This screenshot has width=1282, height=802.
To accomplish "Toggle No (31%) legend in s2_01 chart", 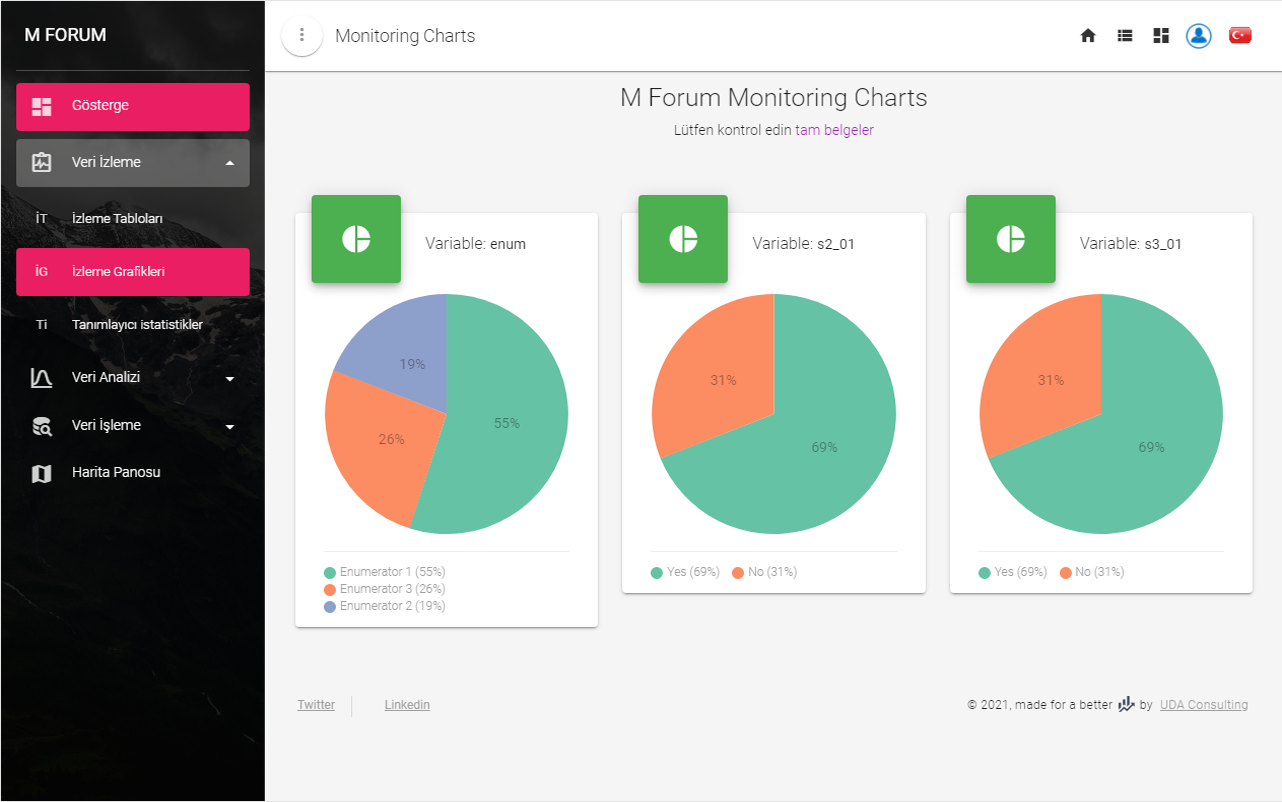I will coord(764,572).
